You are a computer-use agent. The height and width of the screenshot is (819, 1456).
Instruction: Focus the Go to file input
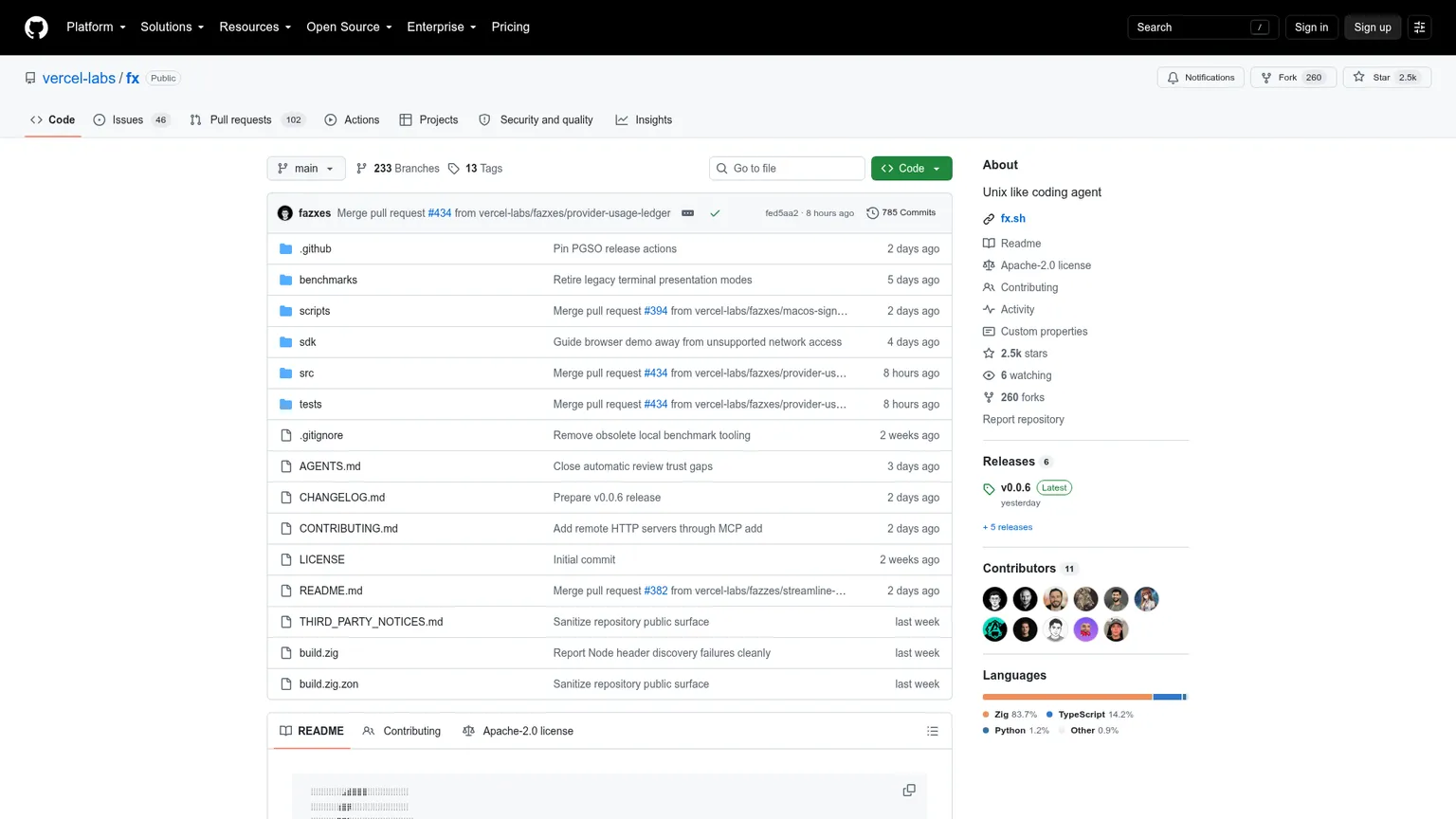tap(787, 169)
